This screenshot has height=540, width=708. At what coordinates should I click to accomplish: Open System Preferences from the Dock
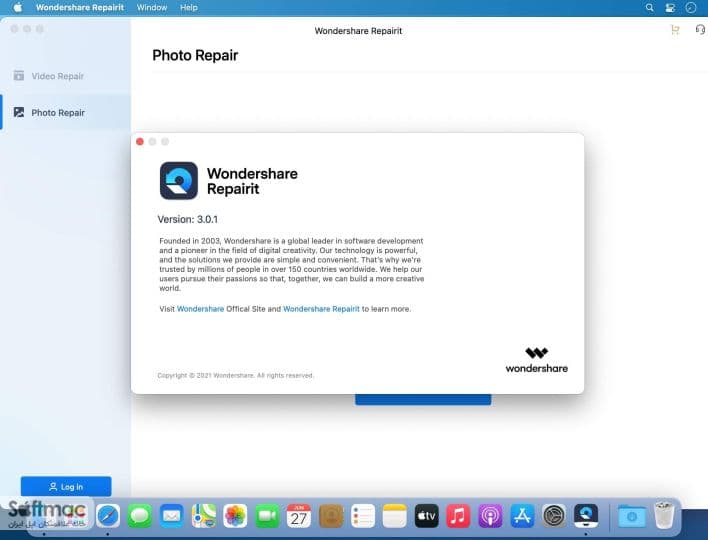click(554, 516)
